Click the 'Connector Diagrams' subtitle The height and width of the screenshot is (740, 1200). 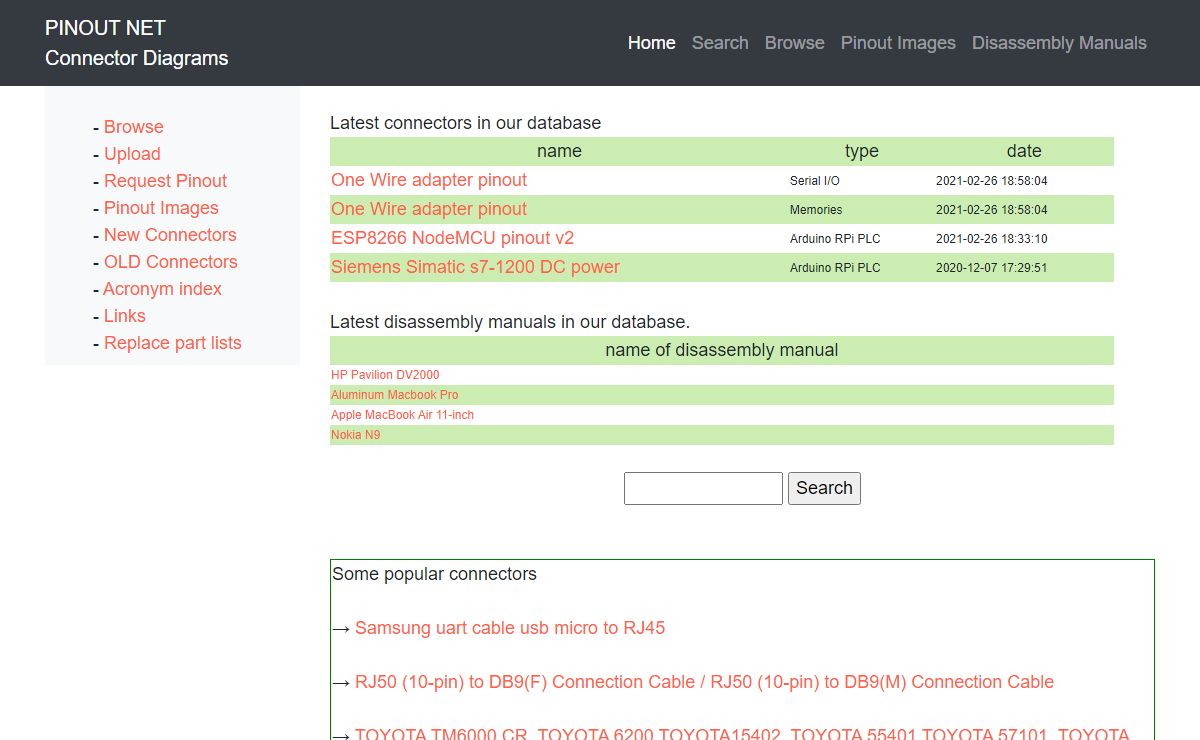pyautogui.click(x=136, y=58)
